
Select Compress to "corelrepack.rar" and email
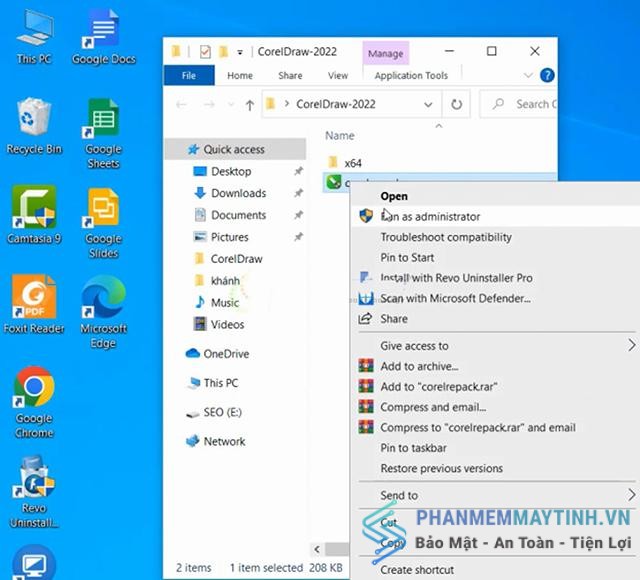(x=478, y=427)
